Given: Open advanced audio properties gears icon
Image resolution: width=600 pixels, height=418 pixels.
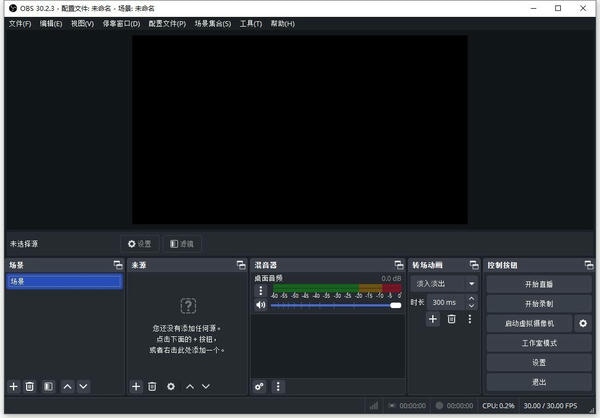Looking at the screenshot, I should (x=259, y=386).
